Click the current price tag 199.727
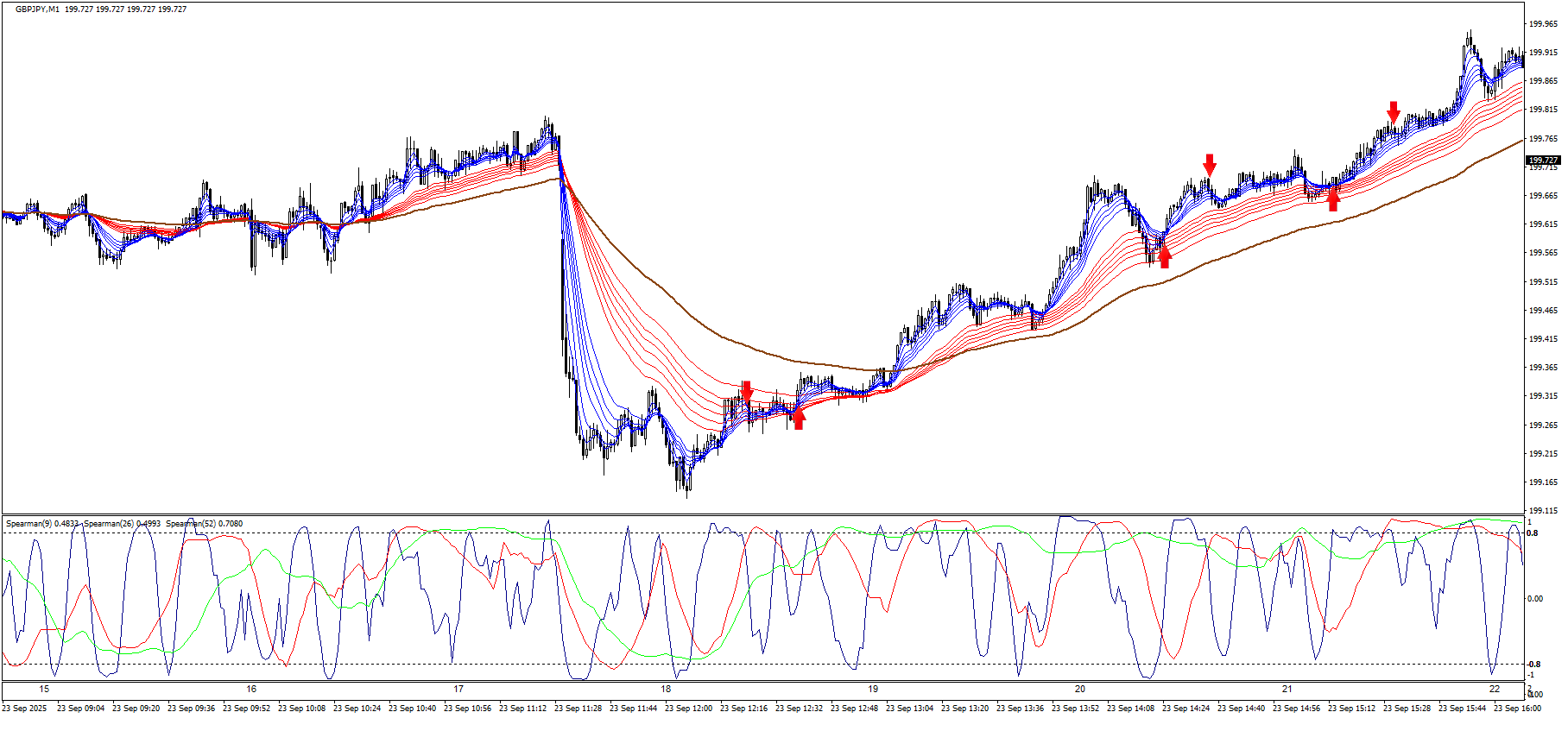The height and width of the screenshot is (731, 1568). click(x=1542, y=161)
